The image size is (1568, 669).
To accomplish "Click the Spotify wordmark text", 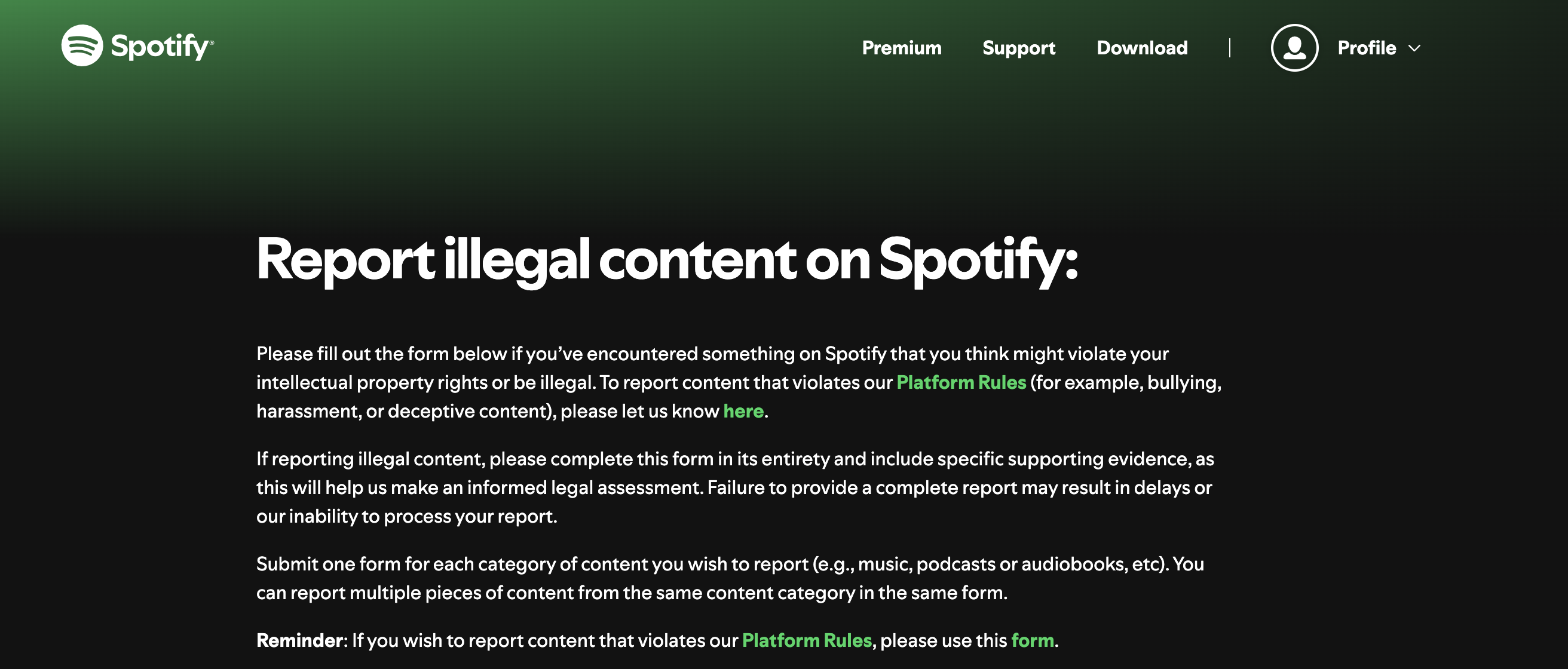I will 161,47.
